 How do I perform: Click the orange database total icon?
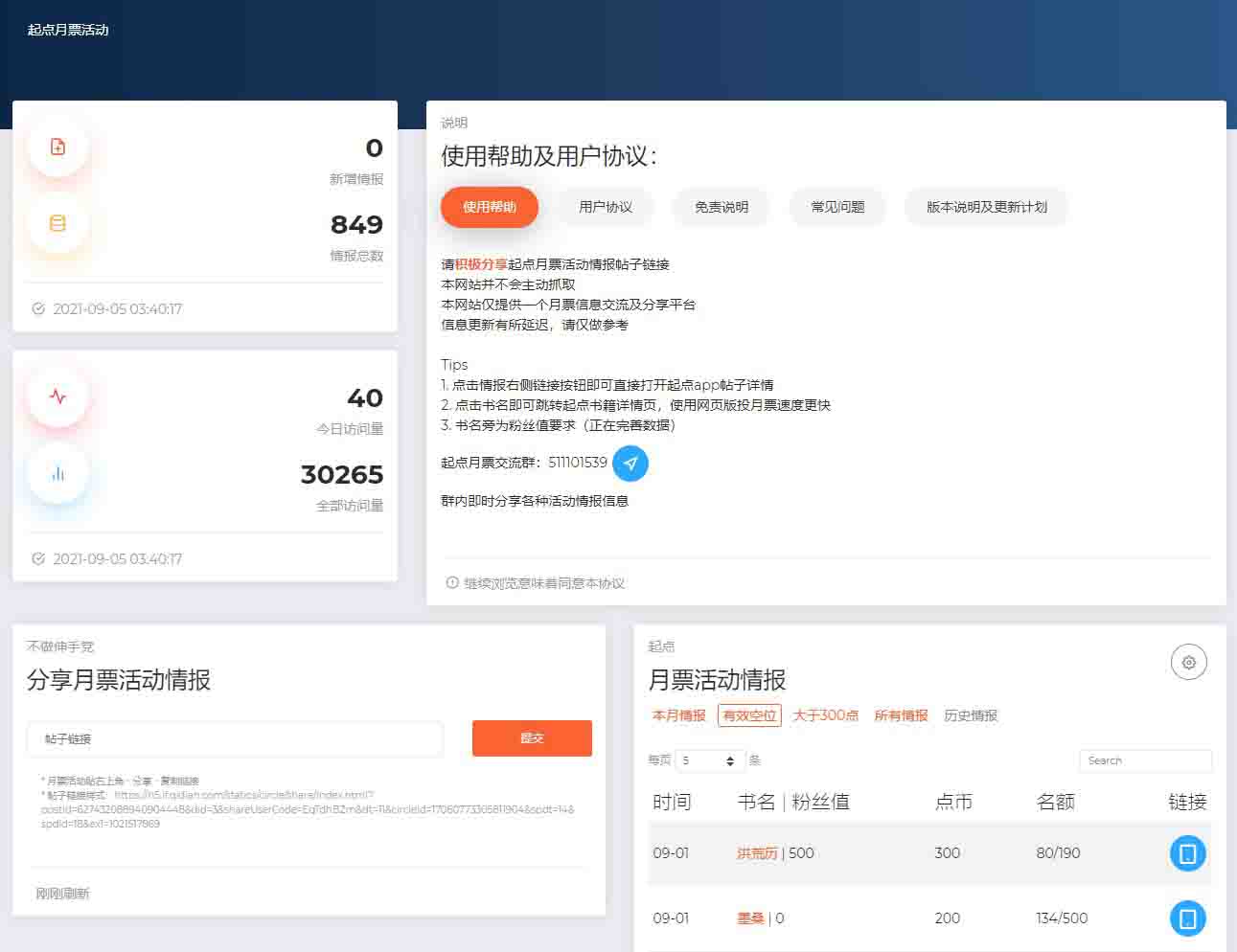pyautogui.click(x=58, y=223)
